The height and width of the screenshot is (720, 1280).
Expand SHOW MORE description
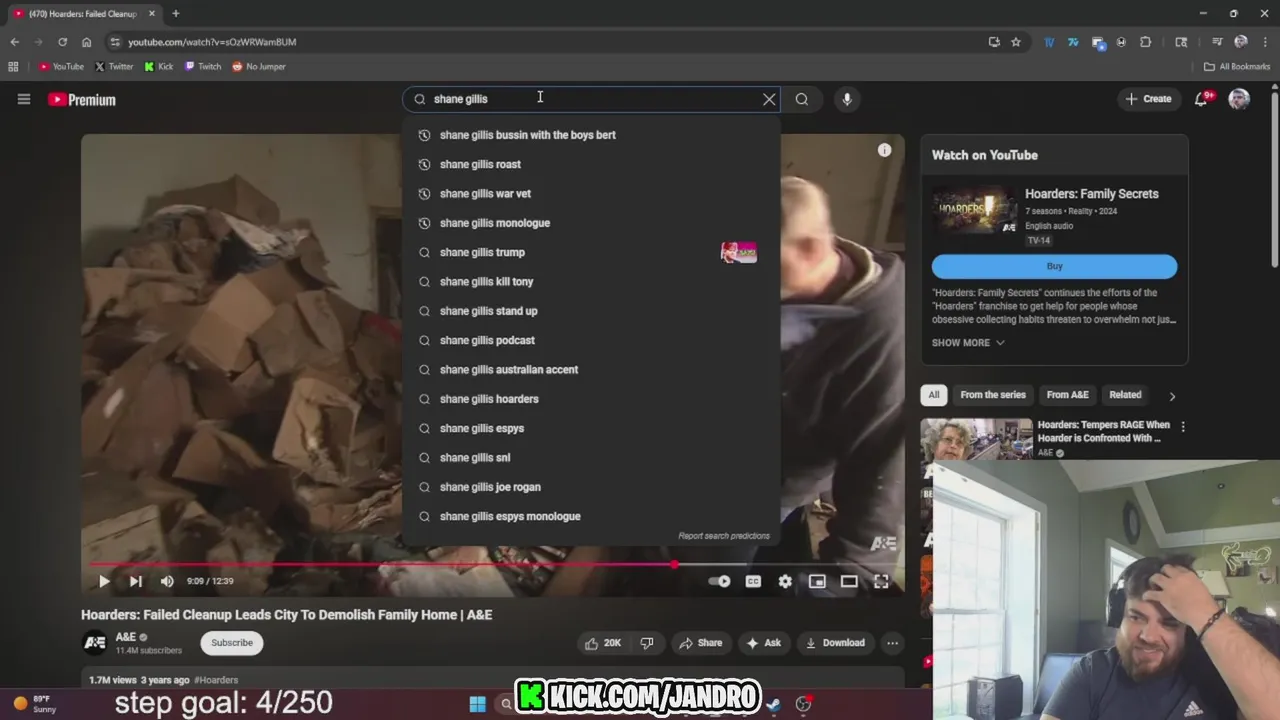pos(968,343)
